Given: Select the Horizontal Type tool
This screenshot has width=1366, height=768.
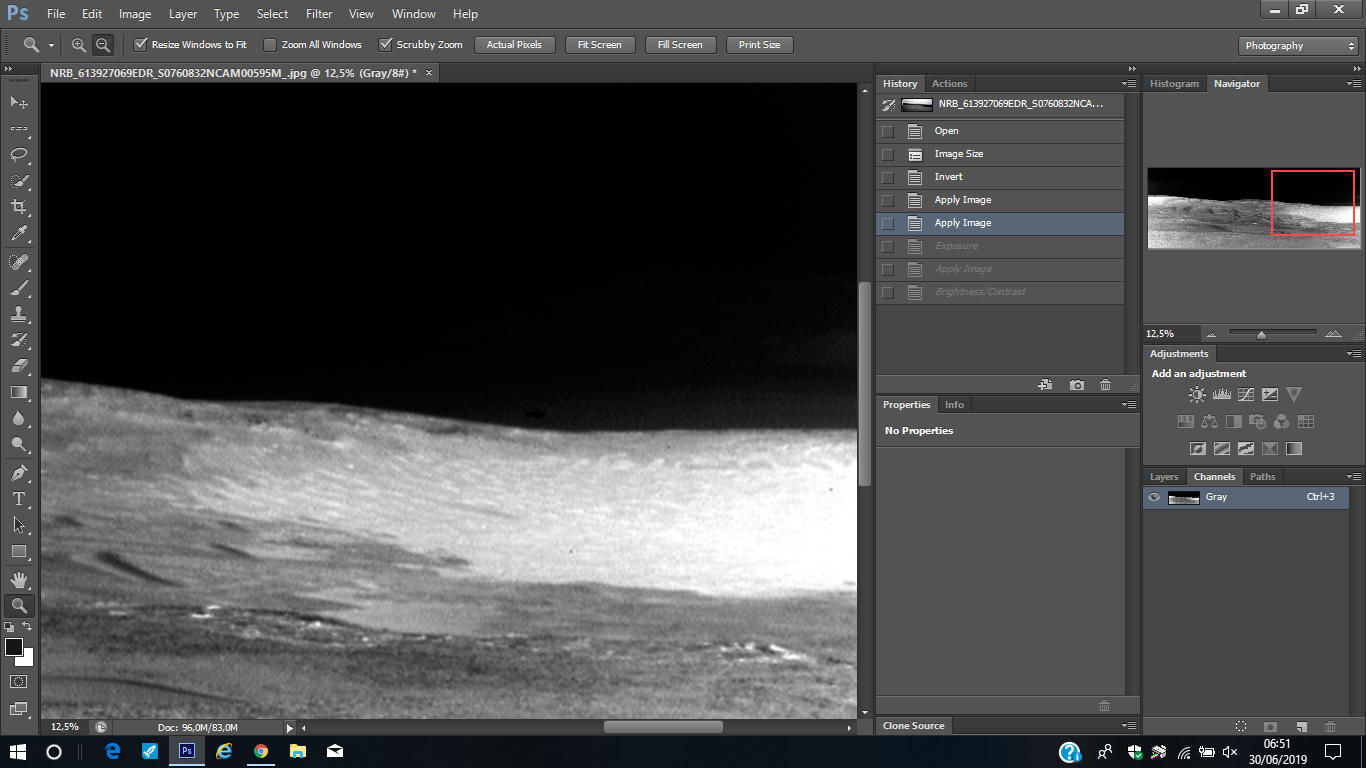Looking at the screenshot, I should click(19, 498).
